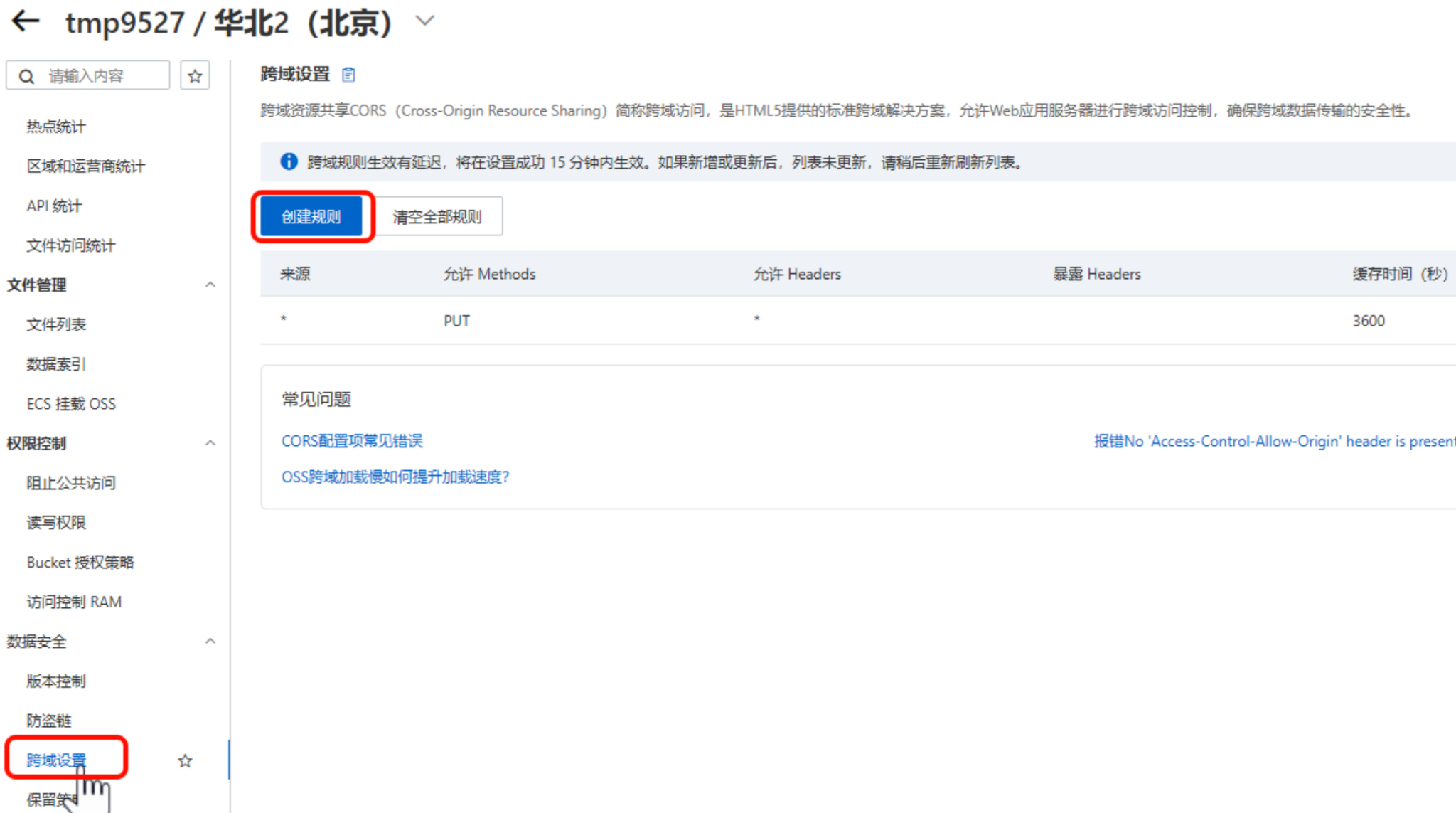Open the OSS跨域加载慢 speed-up FAQ link
Screen dimensions: 1456x813
pos(395,477)
